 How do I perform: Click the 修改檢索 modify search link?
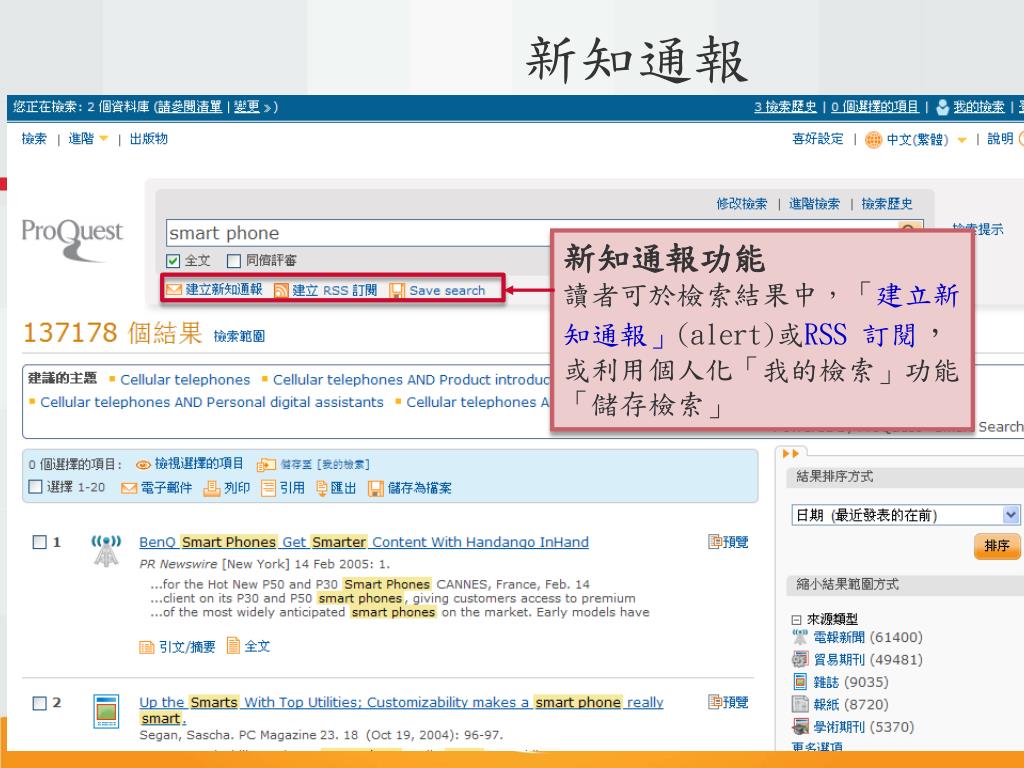[x=742, y=204]
